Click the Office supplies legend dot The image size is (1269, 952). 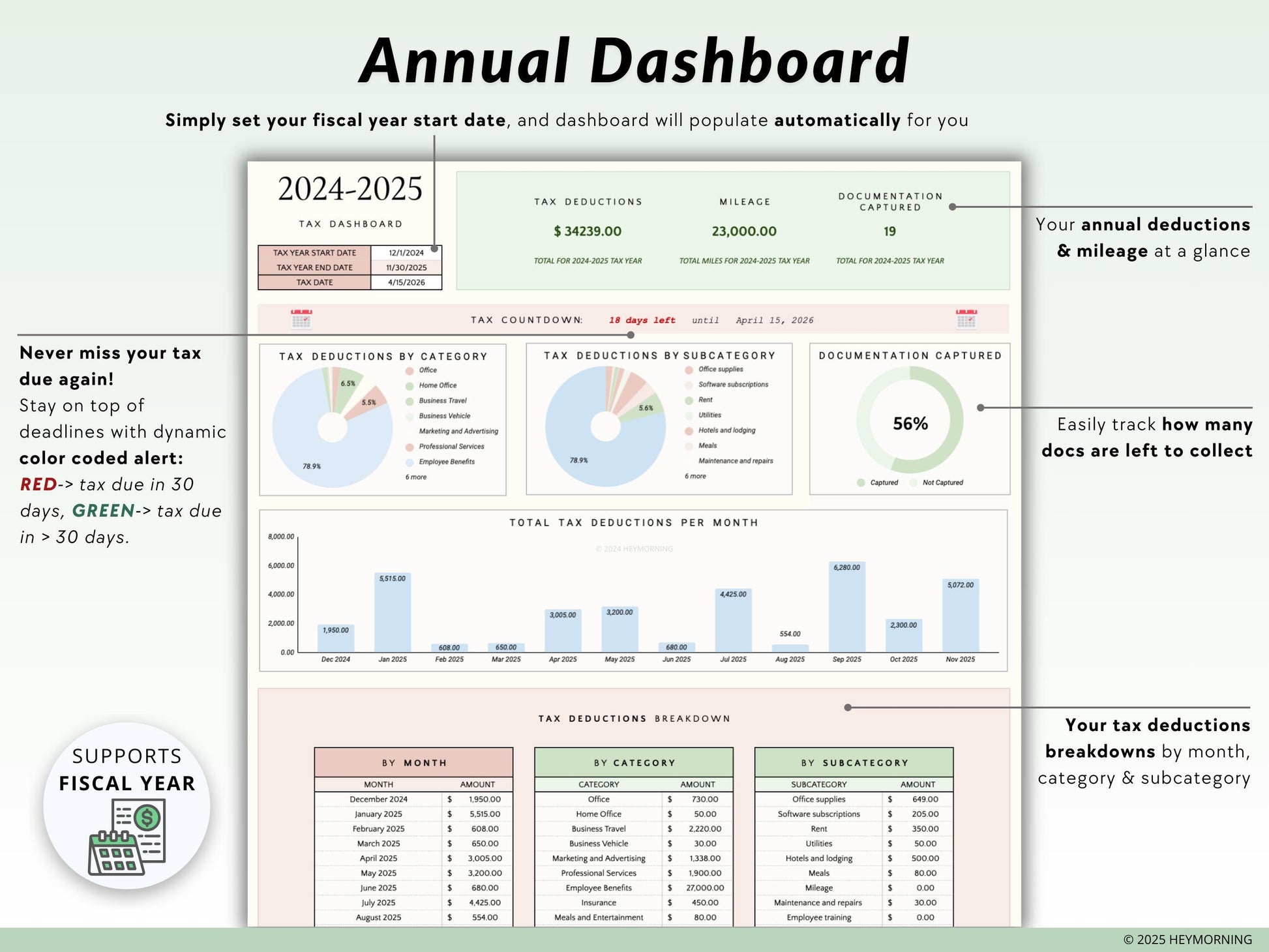point(689,370)
